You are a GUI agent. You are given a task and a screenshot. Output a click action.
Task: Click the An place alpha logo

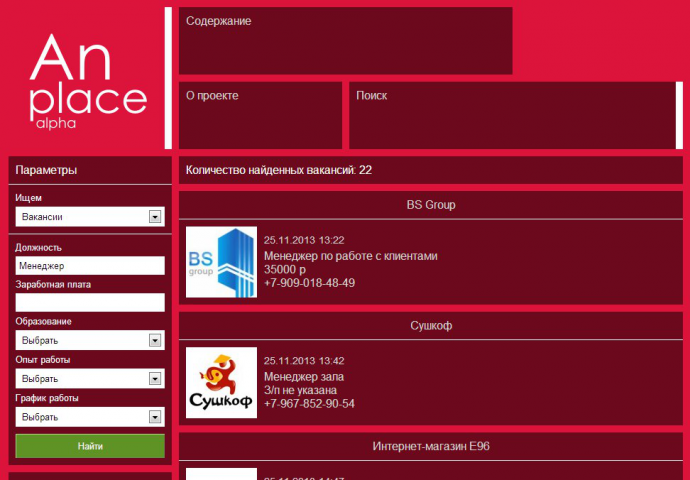(x=88, y=82)
